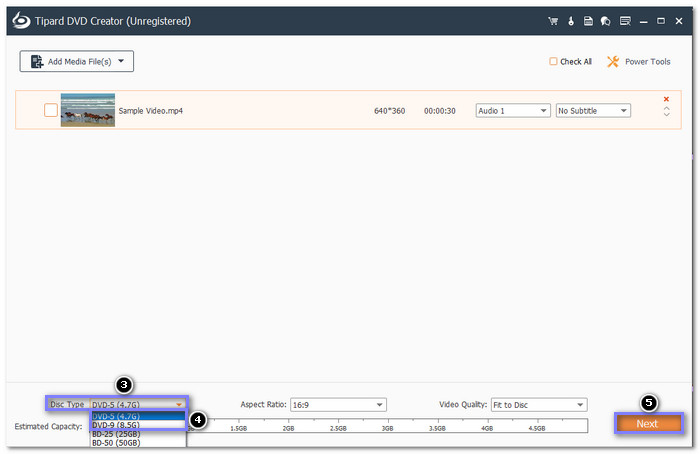Move Sample Video.mp4 up in the list
The image size is (700, 454).
(x=667, y=108)
